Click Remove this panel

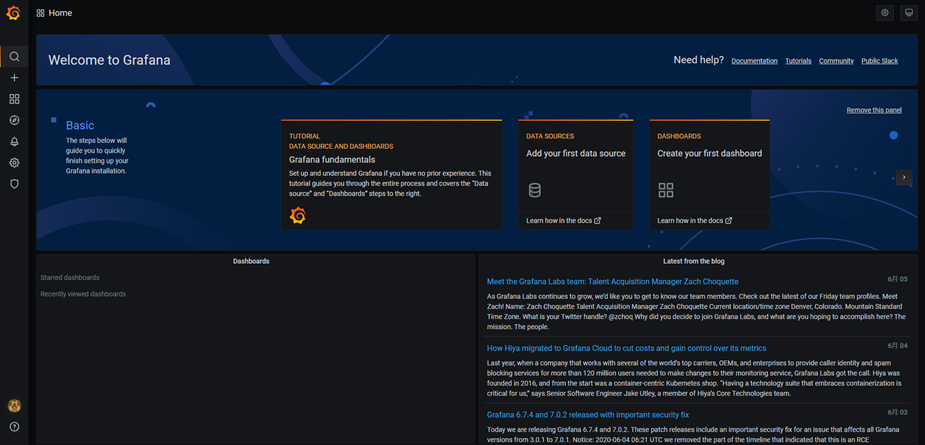pyautogui.click(x=874, y=110)
